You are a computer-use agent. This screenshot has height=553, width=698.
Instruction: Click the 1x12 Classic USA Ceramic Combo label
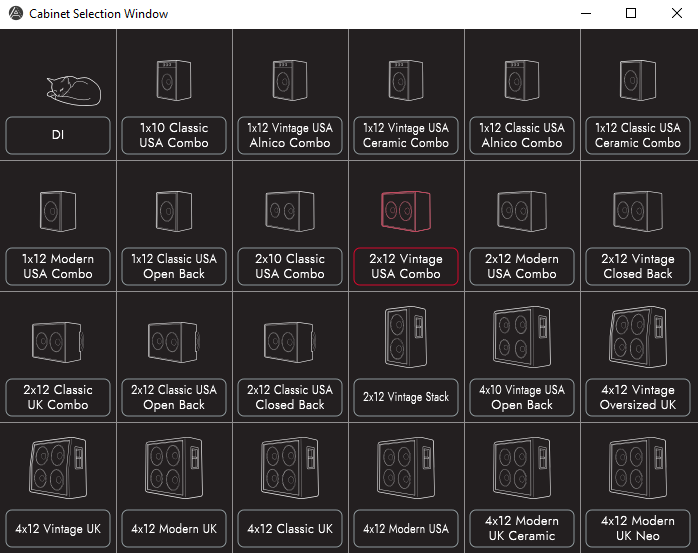(638, 135)
